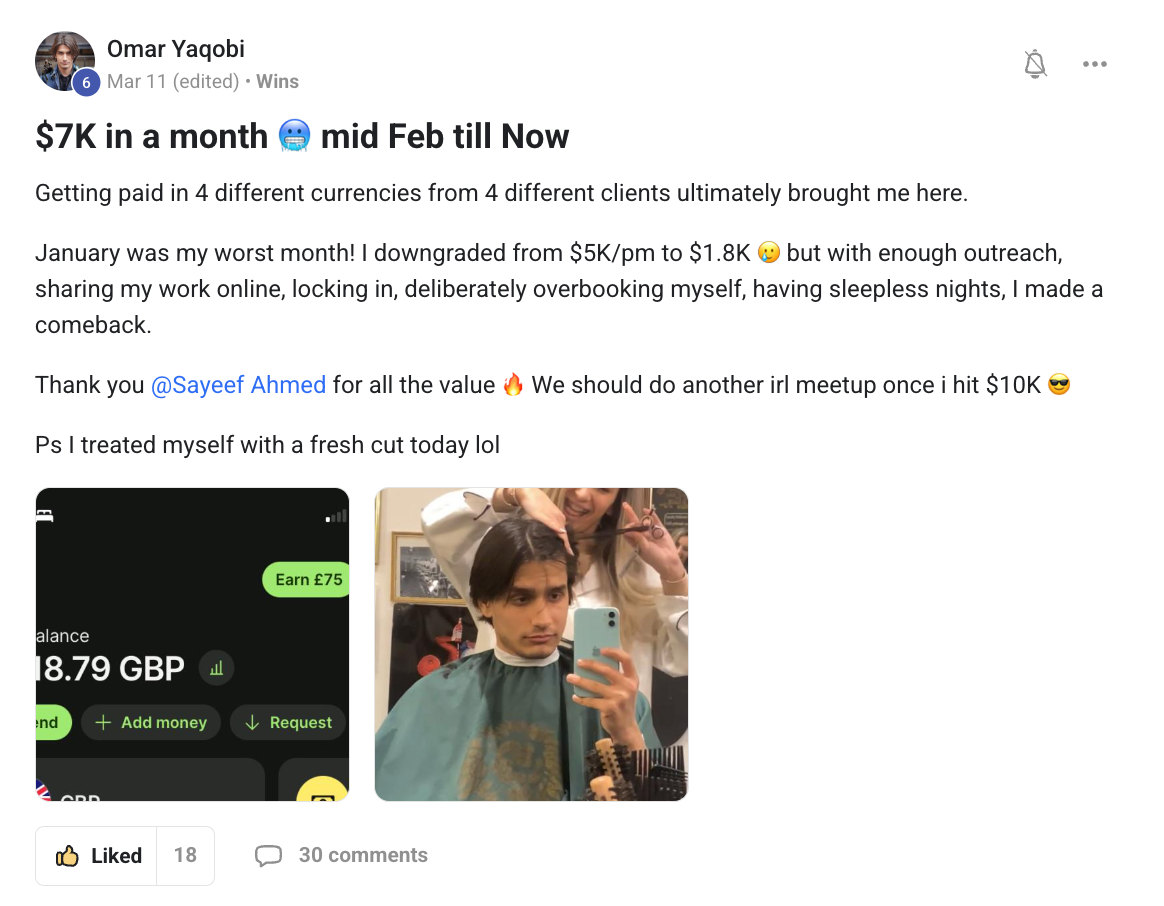Click the thumbs-up icon
The width and height of the screenshot is (1164, 906).
coord(67,856)
